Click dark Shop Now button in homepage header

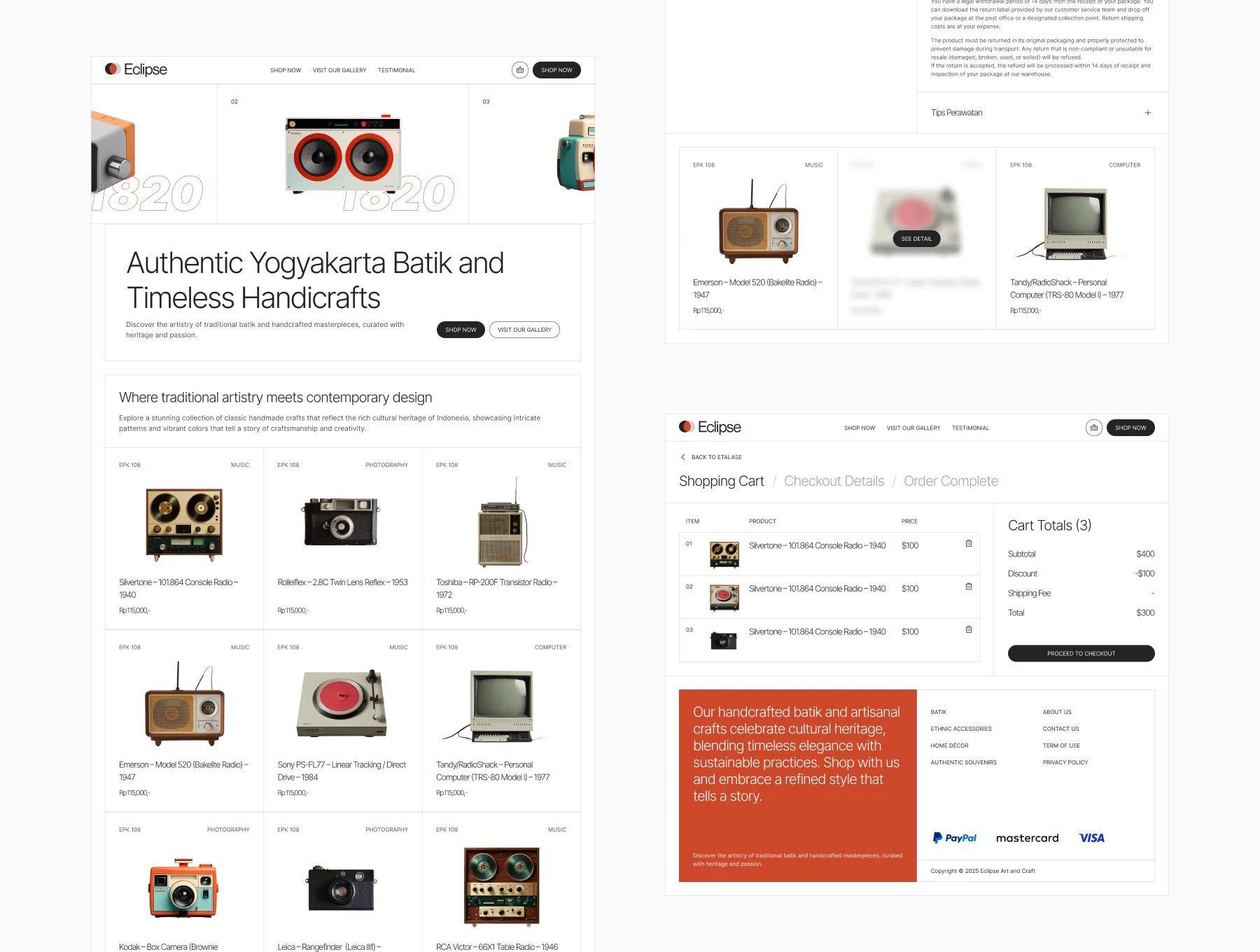[x=556, y=70]
